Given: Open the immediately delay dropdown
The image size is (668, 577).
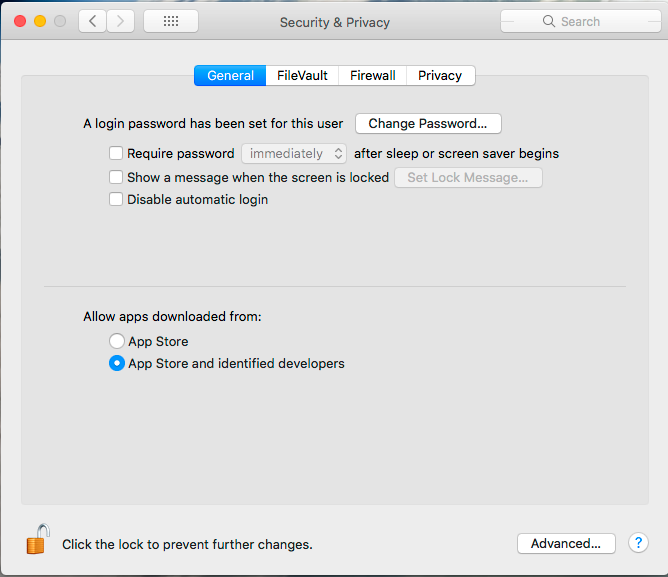Looking at the screenshot, I should point(293,154).
